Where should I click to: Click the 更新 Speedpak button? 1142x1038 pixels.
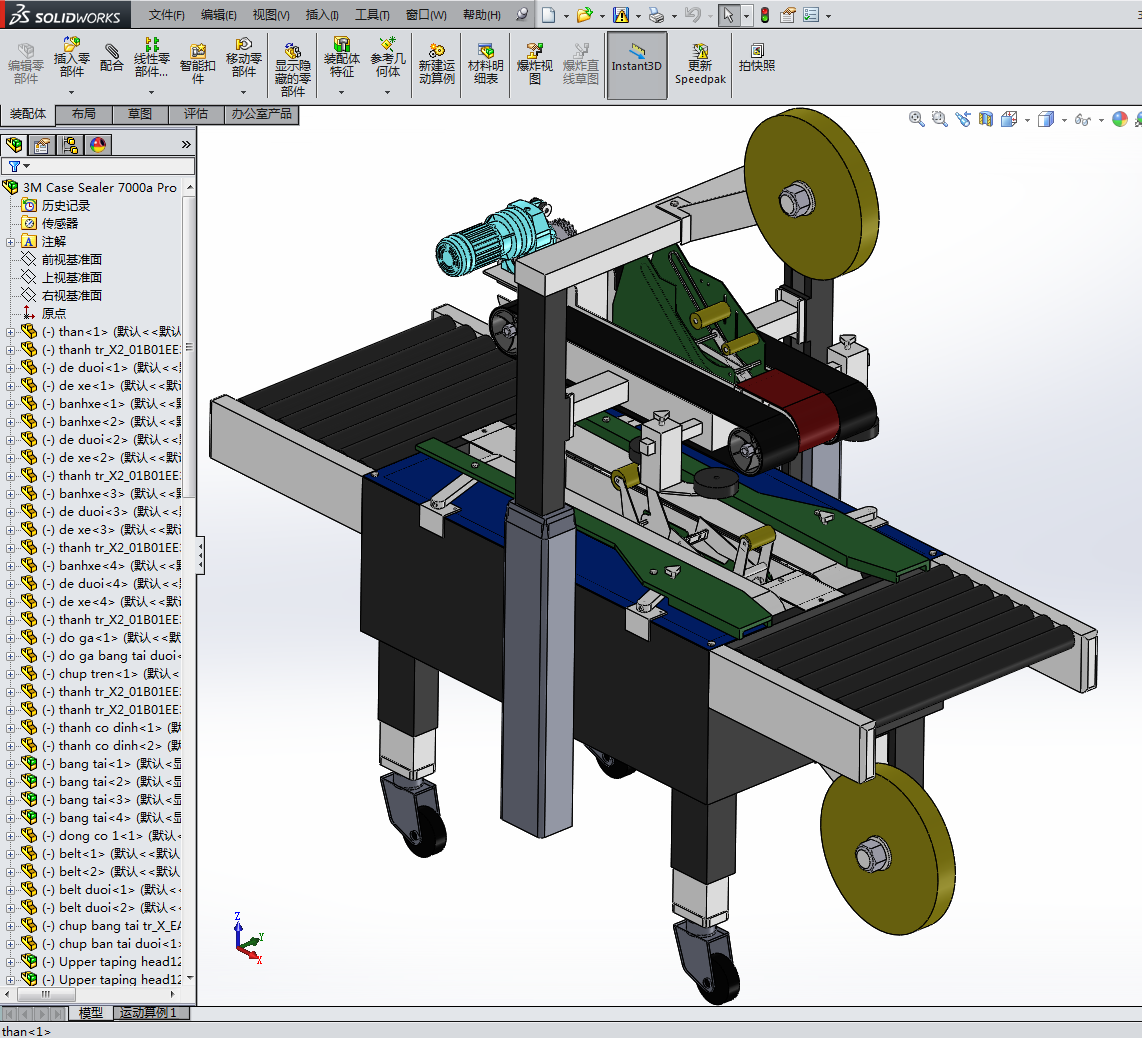(x=700, y=64)
